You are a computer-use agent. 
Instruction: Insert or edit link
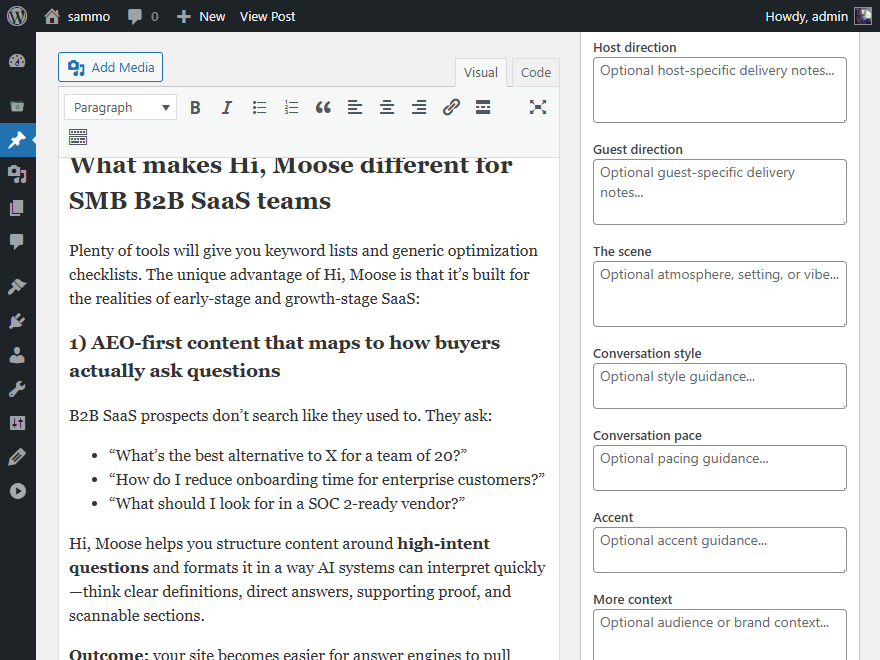pyautogui.click(x=451, y=108)
